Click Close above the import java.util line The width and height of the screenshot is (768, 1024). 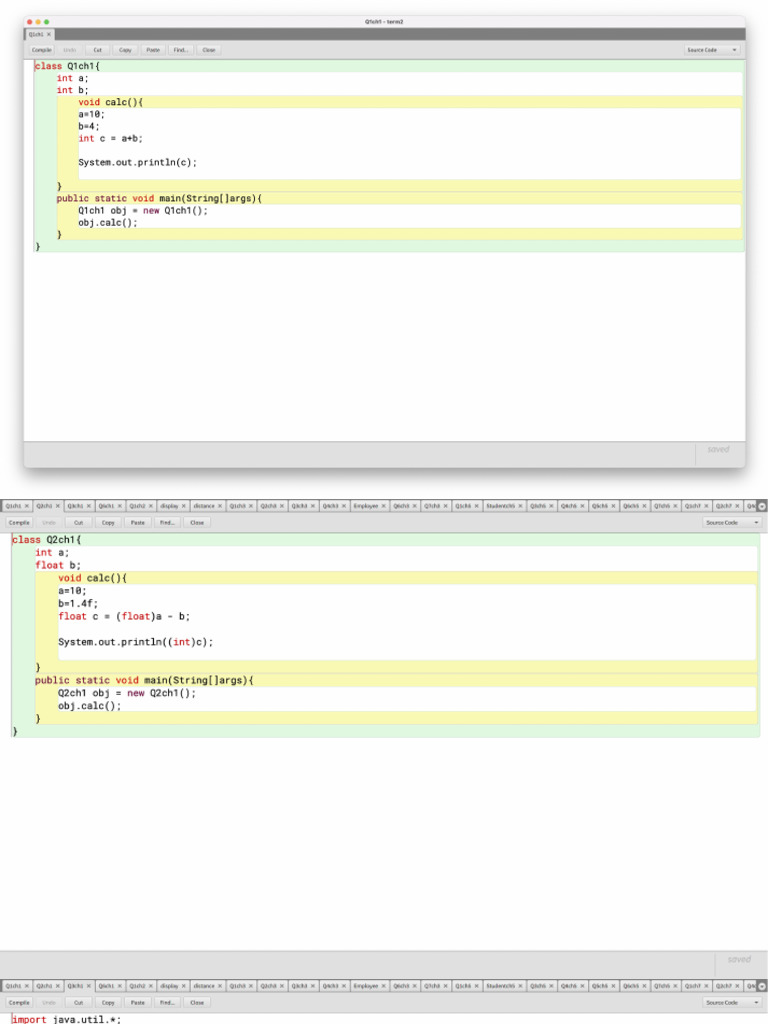point(197,1002)
